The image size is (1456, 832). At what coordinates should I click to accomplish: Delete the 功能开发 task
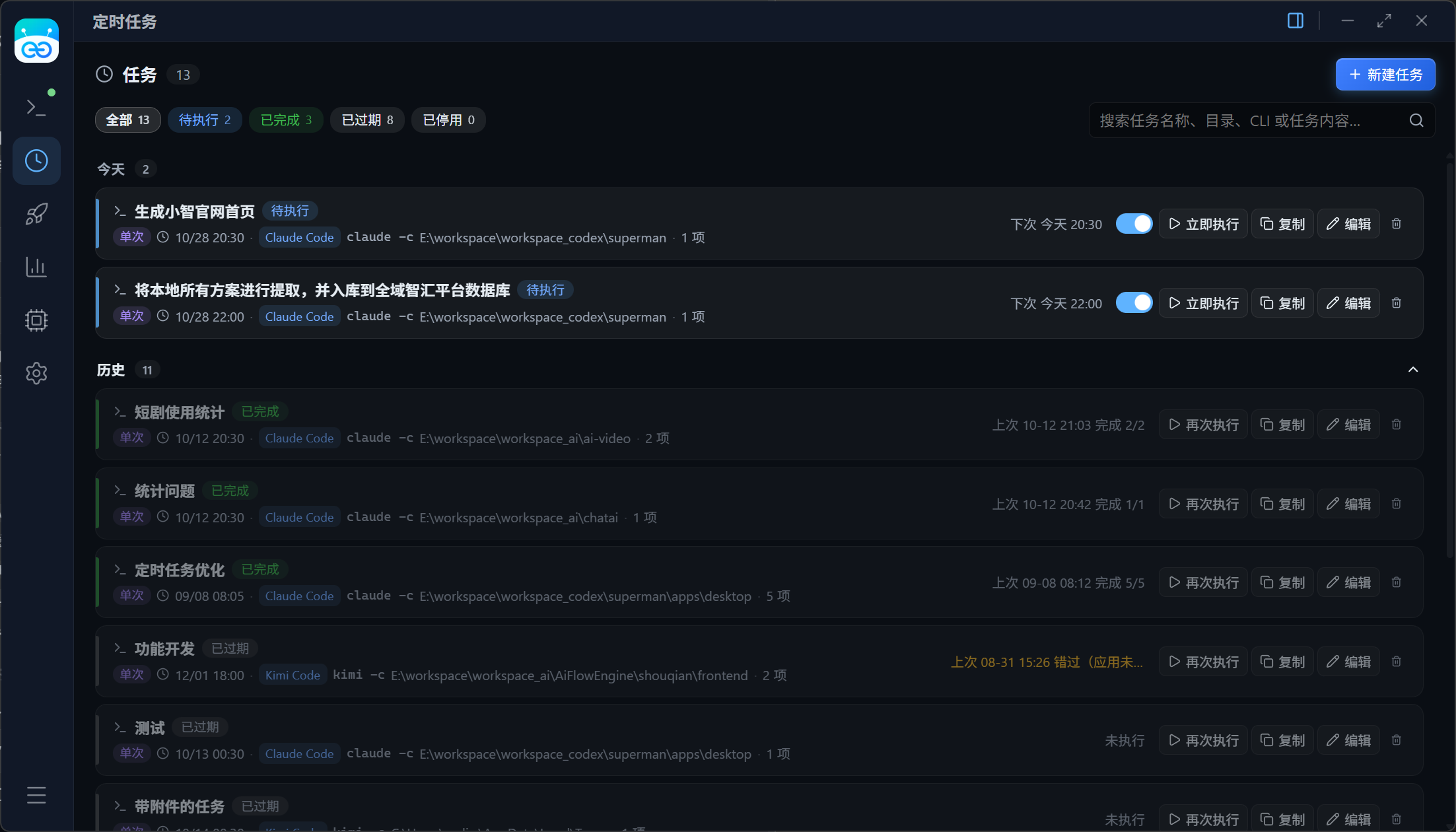coord(1397,662)
